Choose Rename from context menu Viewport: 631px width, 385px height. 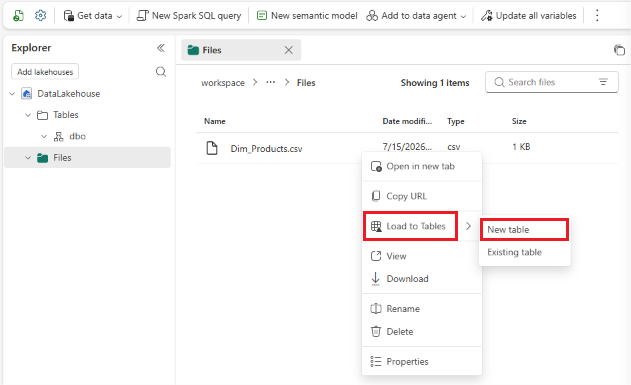[422, 309]
